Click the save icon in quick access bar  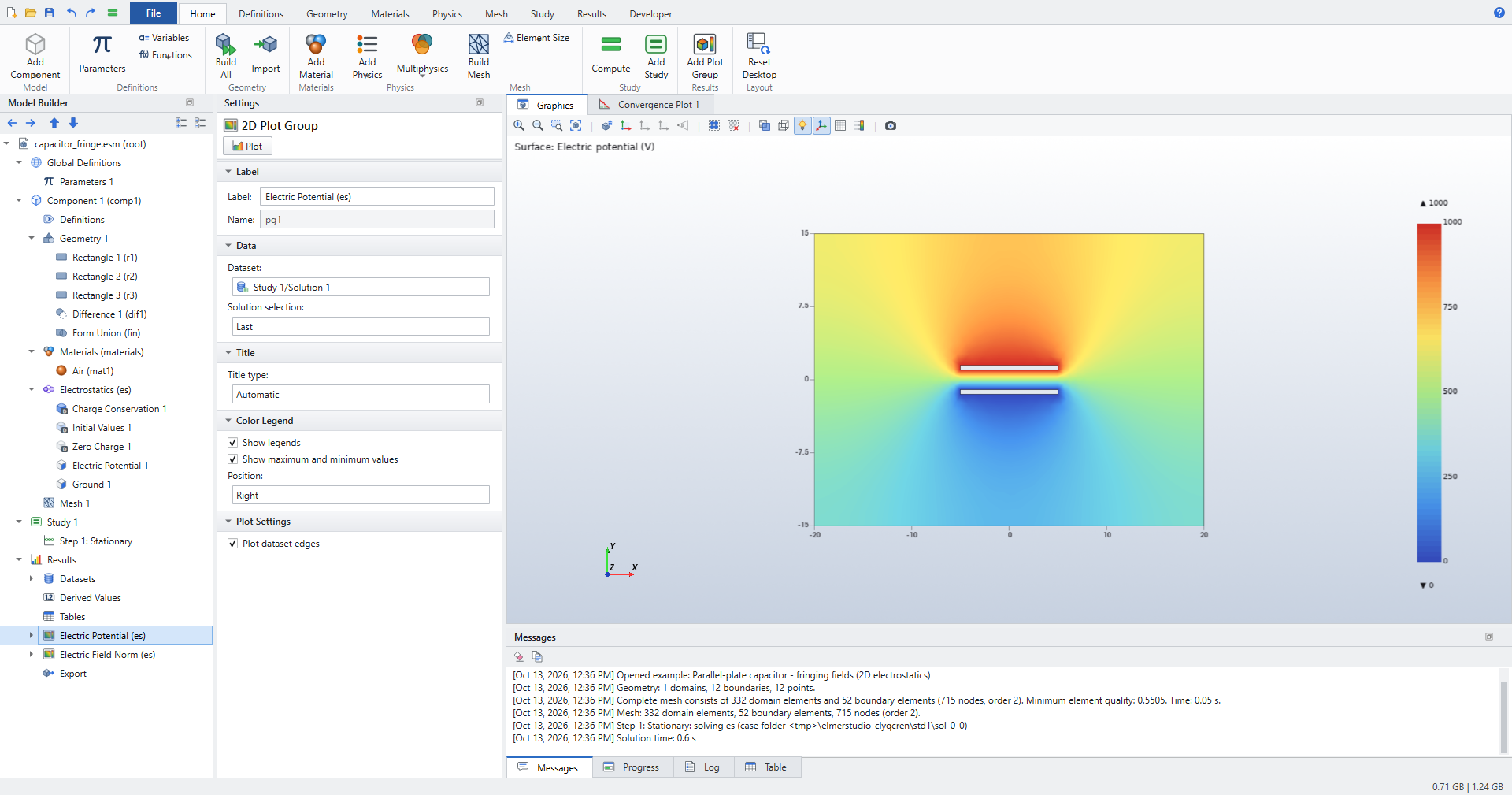coord(50,13)
